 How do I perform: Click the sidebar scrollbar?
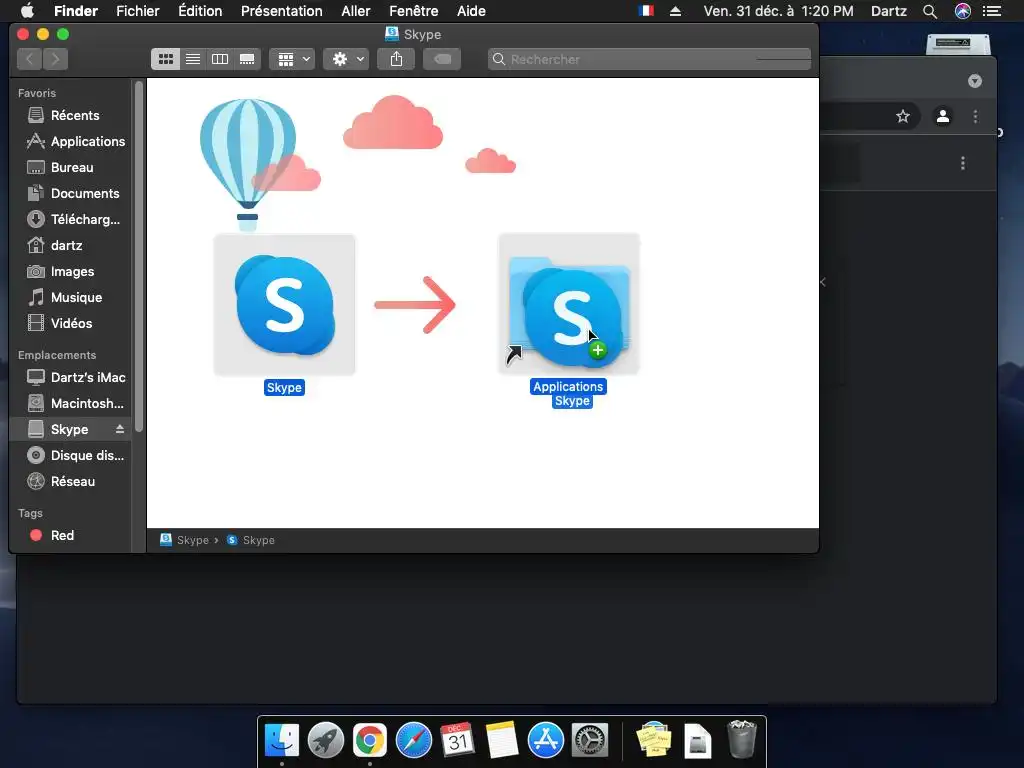pyautogui.click(x=138, y=257)
